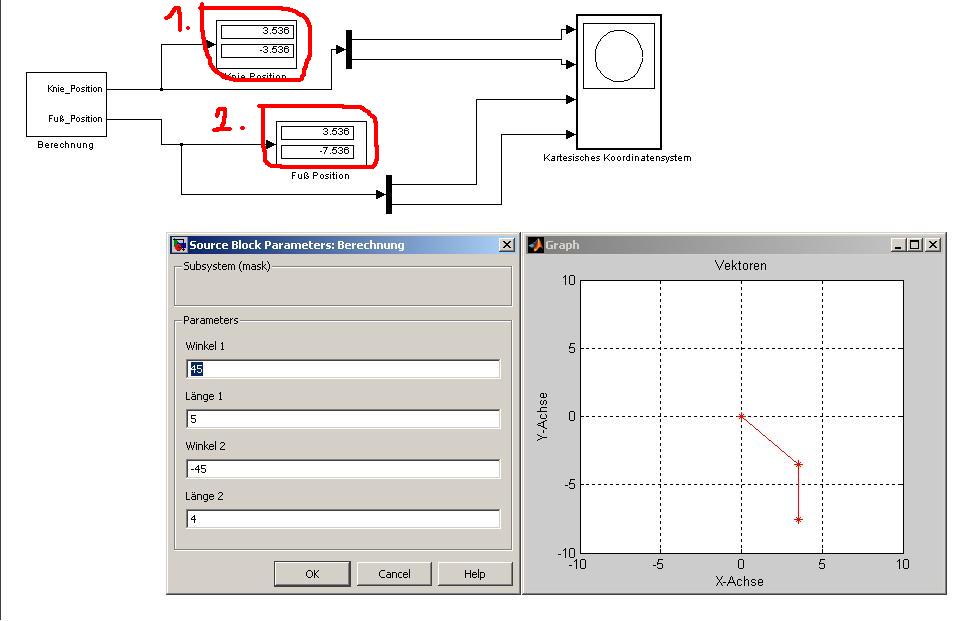970x621 pixels.
Task: Open the Kartesisches Koordinatensystem XY graph block
Action: click(619, 80)
